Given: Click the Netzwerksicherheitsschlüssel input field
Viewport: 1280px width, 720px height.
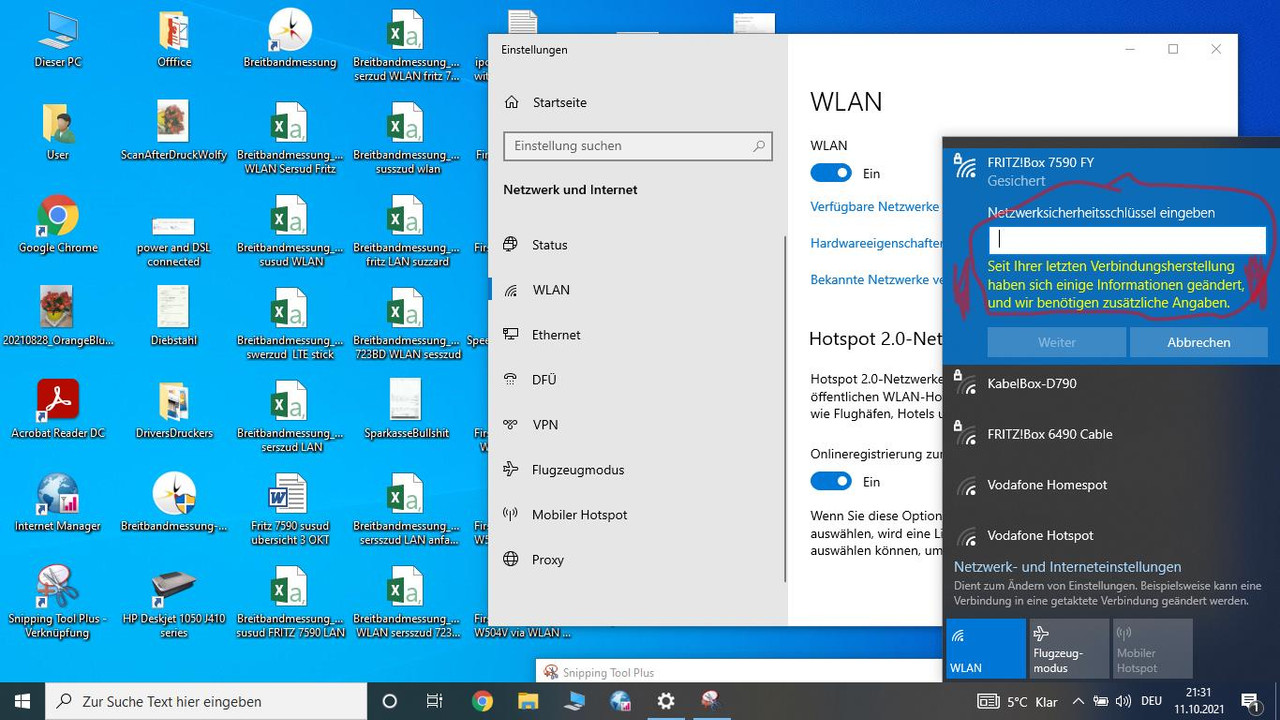Looking at the screenshot, I should point(1127,240).
